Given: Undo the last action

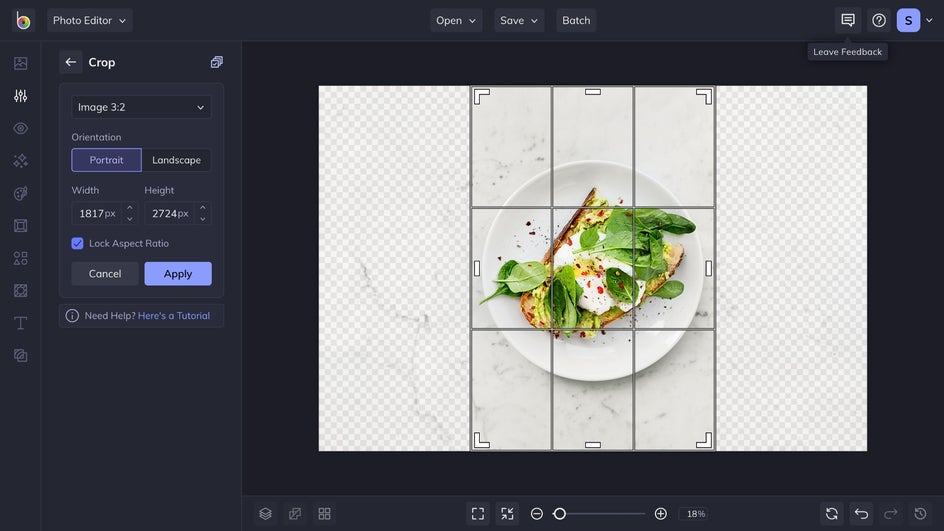Looking at the screenshot, I should point(862,514).
